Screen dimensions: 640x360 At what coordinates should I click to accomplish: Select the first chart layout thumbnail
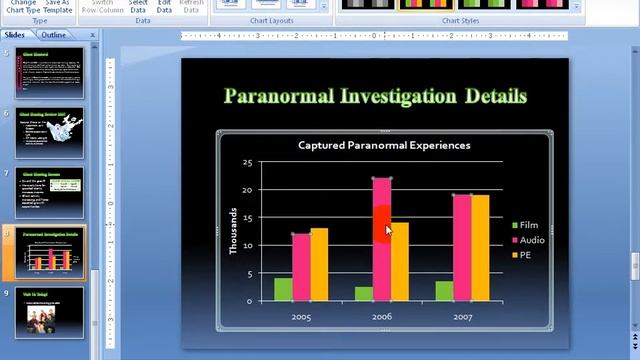(230, 4)
